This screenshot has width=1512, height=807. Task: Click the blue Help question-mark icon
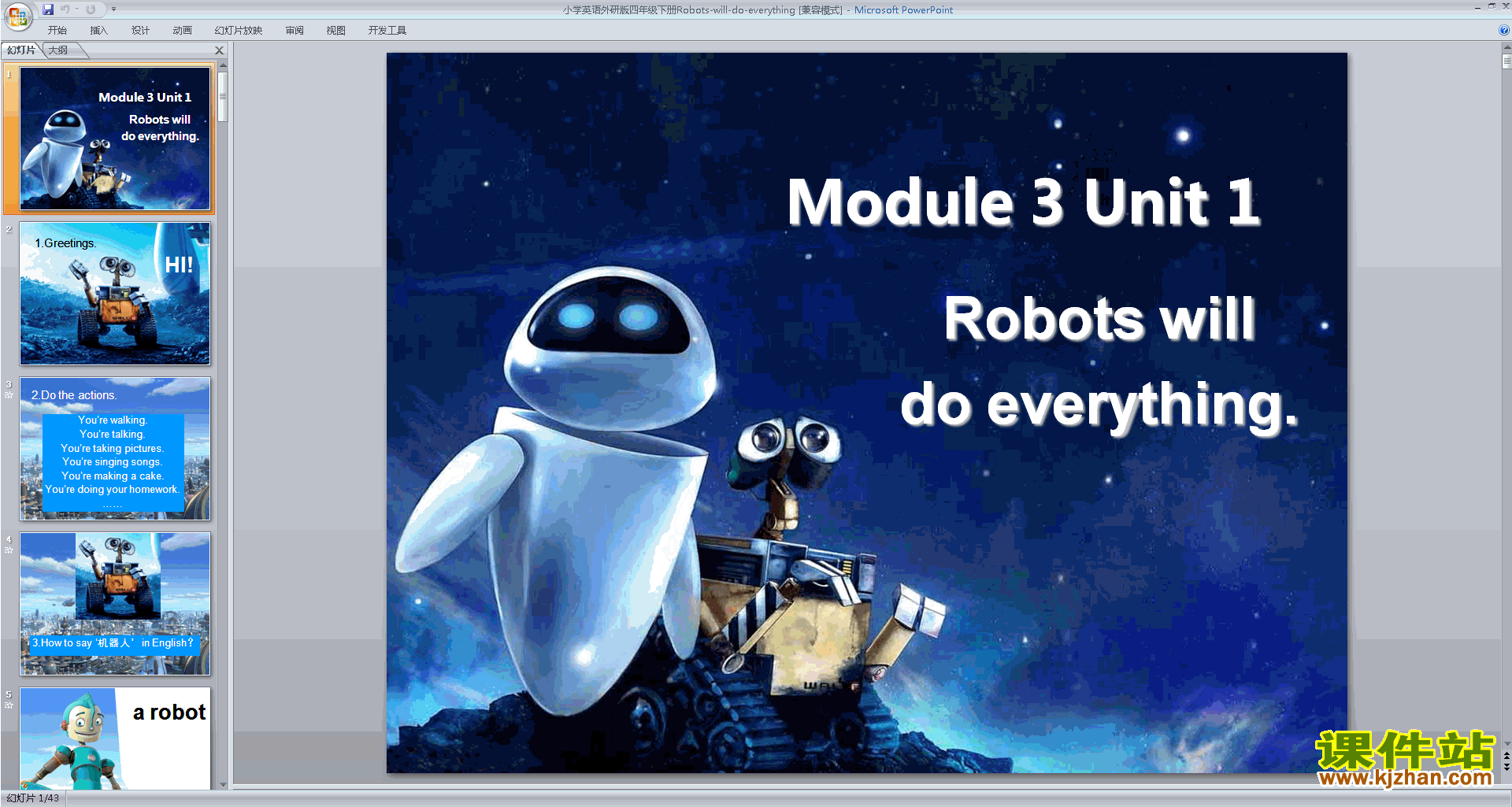(1504, 31)
